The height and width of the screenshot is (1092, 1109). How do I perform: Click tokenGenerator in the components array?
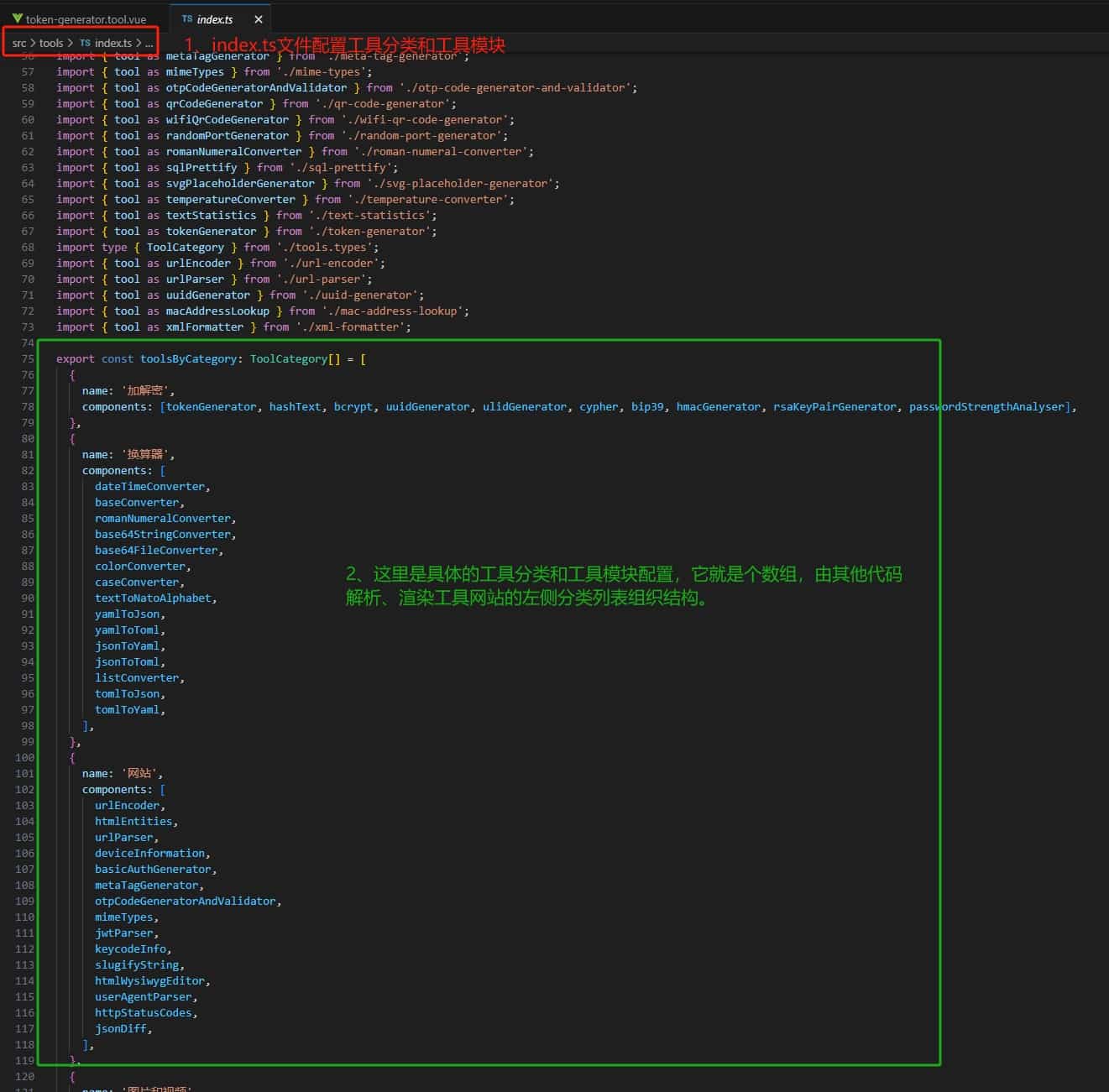coord(210,406)
